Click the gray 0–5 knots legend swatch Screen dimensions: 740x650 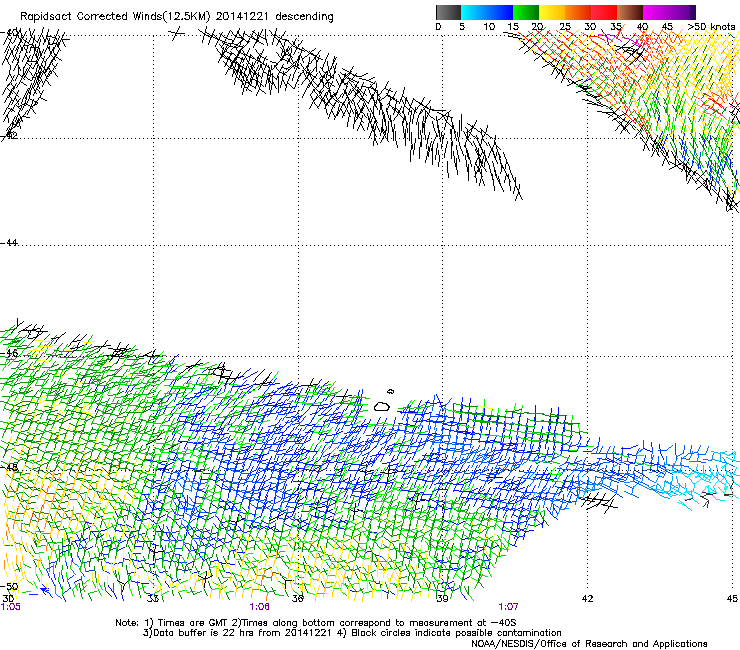click(x=448, y=12)
